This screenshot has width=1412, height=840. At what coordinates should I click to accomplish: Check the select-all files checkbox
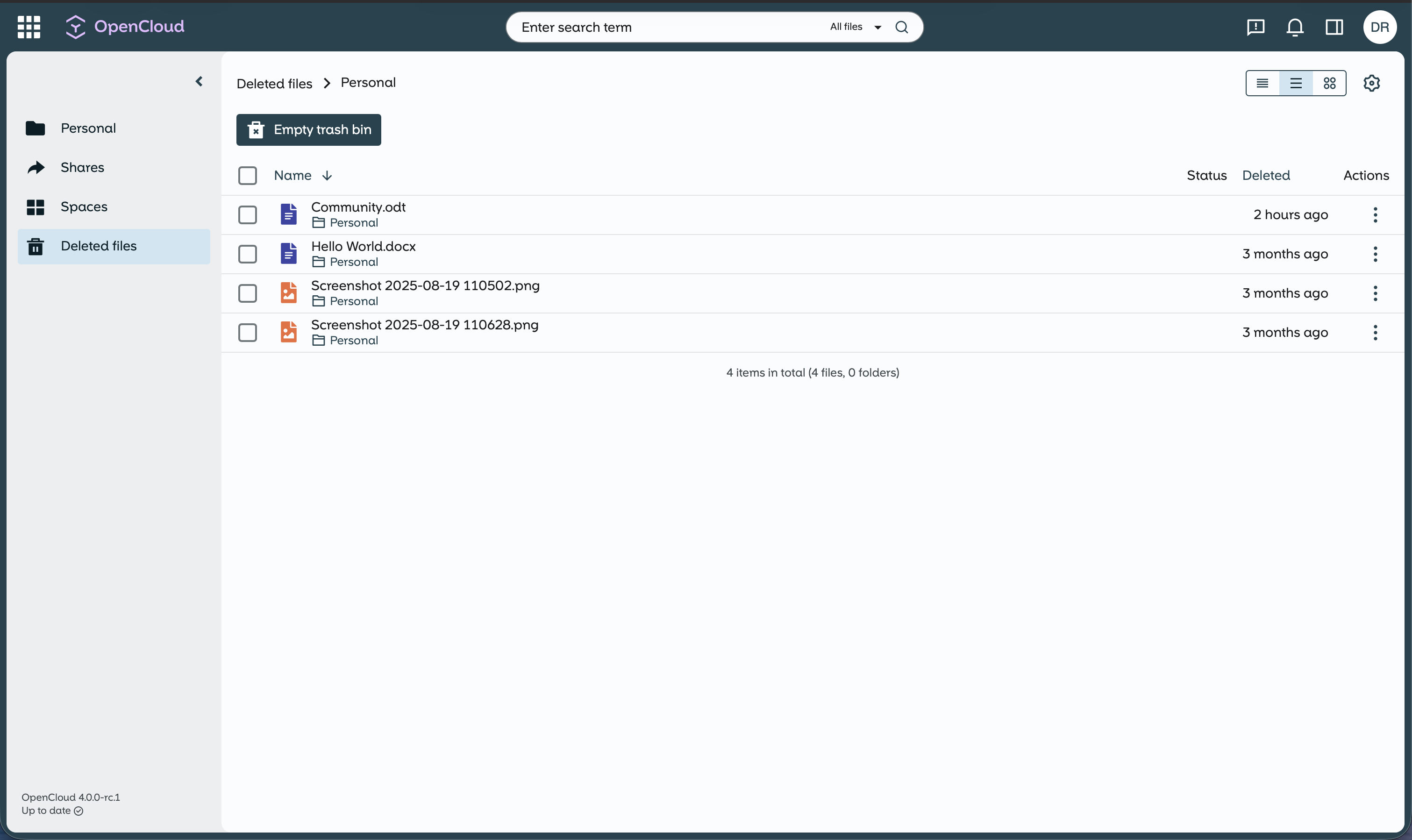pyautogui.click(x=247, y=175)
